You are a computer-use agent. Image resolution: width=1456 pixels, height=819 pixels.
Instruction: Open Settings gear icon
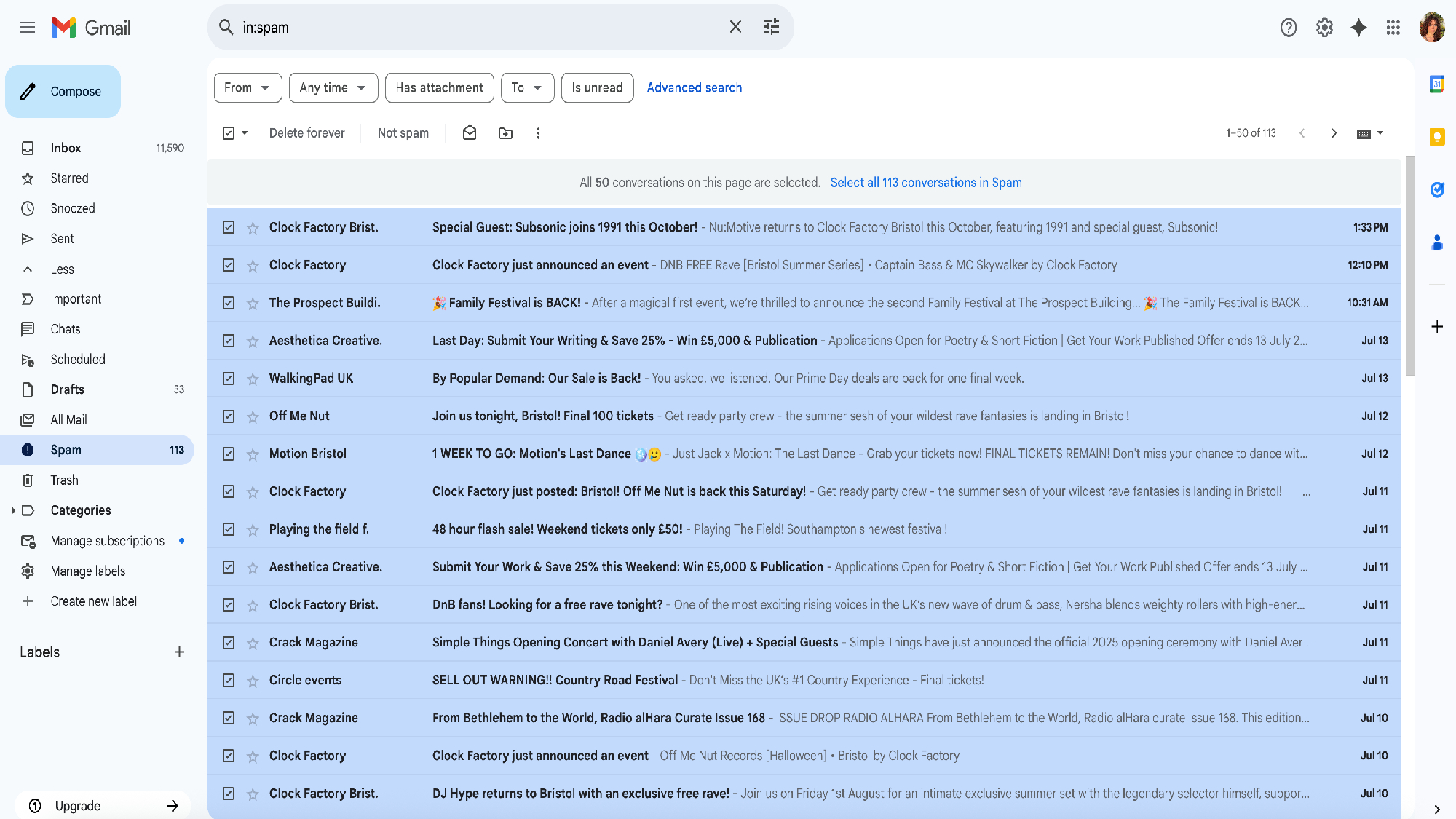click(1324, 28)
